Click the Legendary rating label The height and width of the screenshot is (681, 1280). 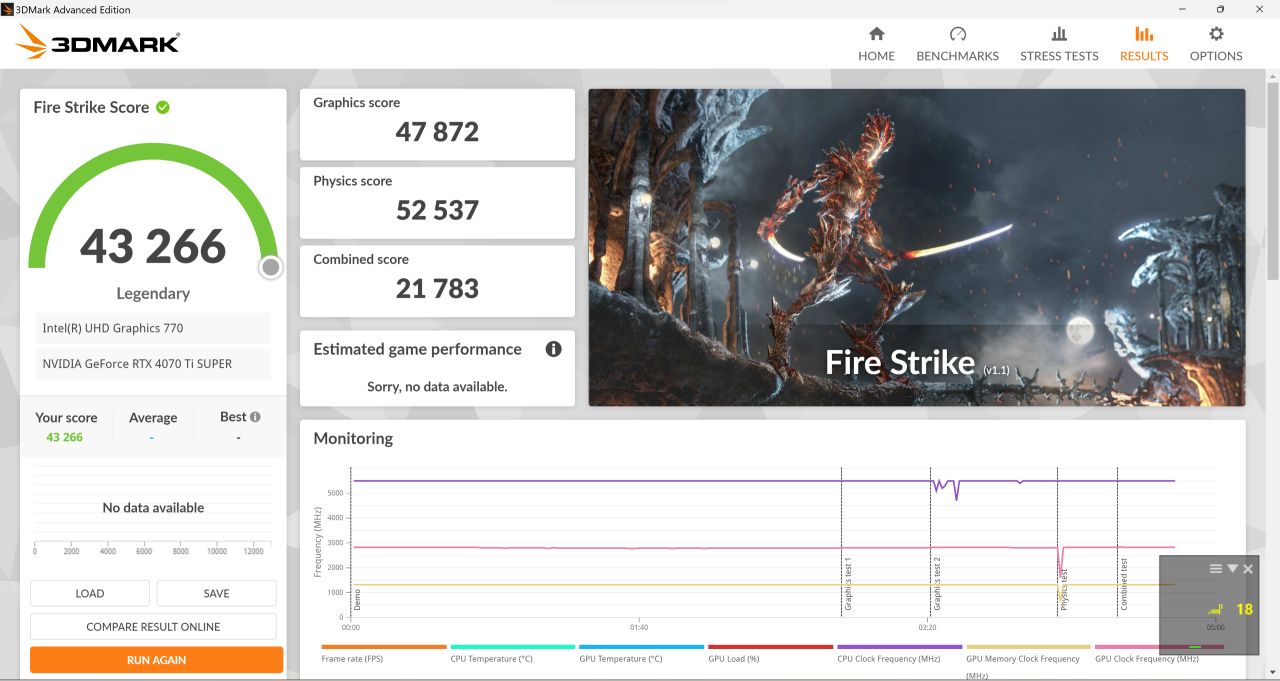[153, 293]
